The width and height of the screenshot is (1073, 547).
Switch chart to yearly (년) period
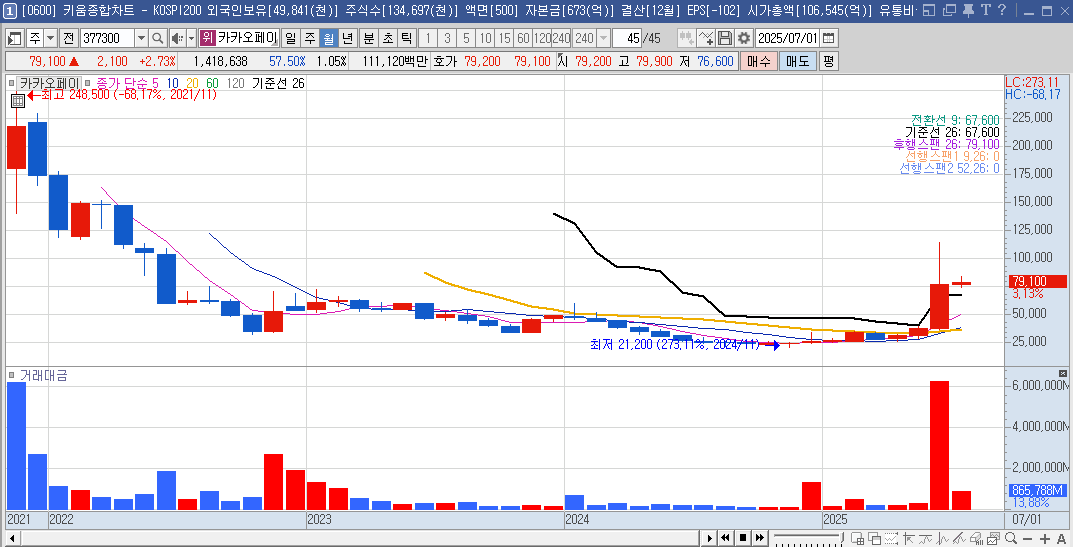(x=348, y=38)
